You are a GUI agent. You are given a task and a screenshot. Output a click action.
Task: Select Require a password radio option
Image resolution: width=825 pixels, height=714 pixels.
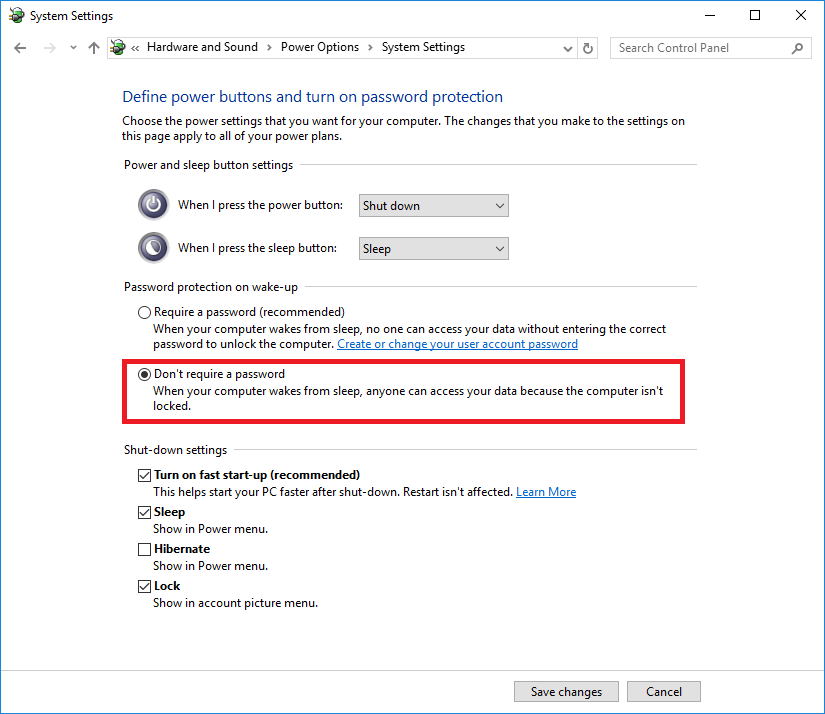(144, 313)
